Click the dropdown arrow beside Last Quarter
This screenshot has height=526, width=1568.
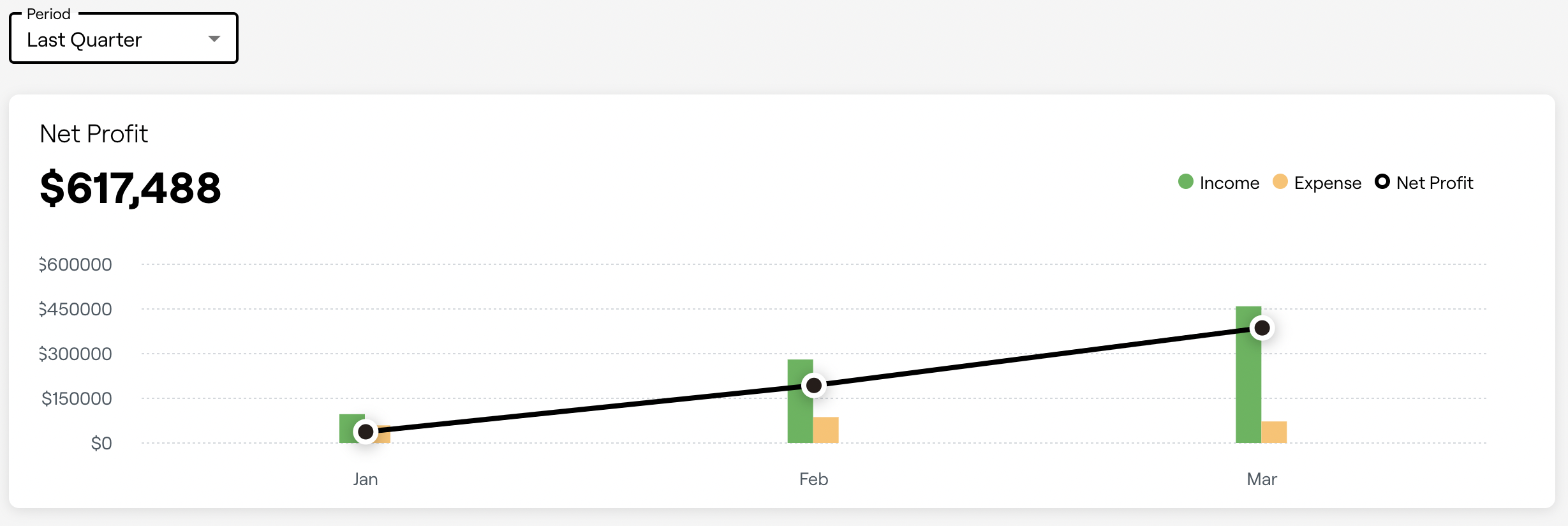[214, 39]
